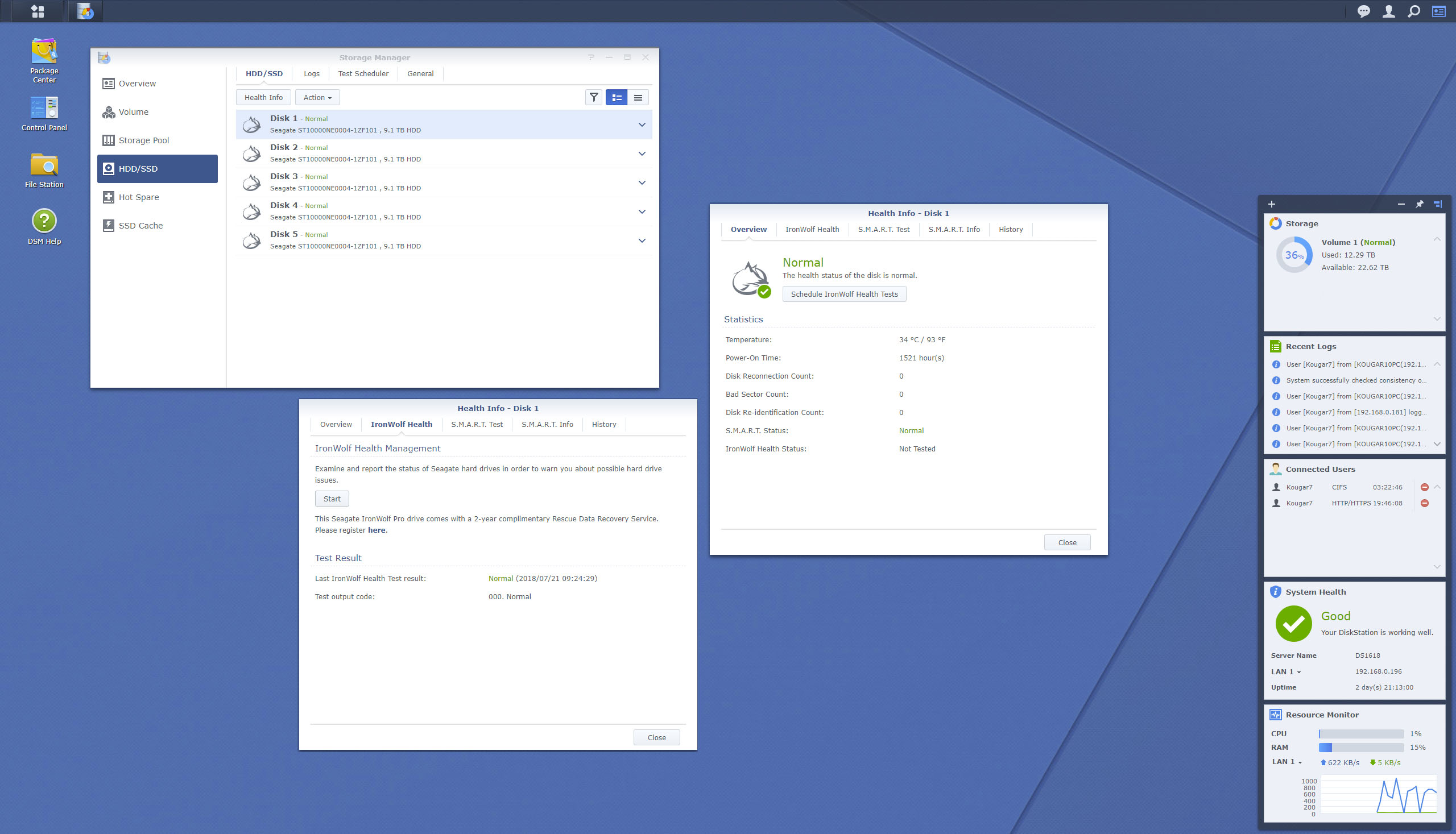Expand Disk 4 details chevron

point(642,212)
